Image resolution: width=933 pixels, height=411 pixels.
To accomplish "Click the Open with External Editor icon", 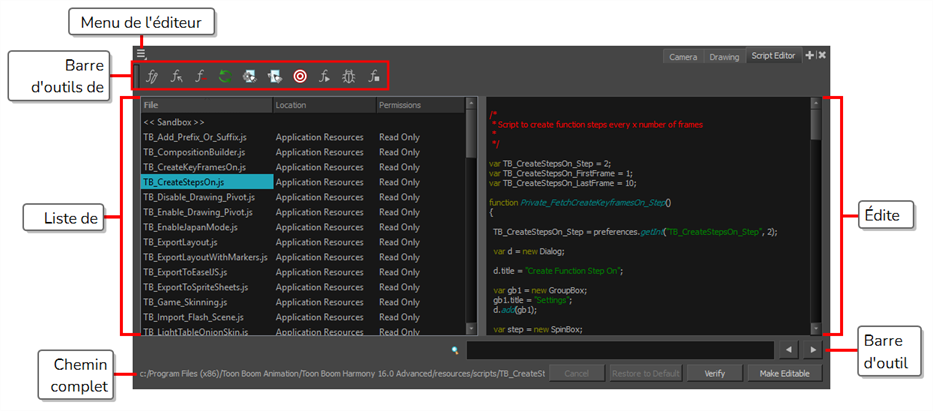I will pos(274,76).
